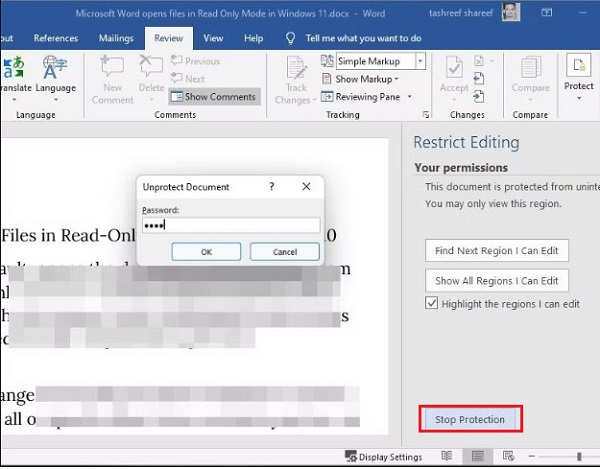Click the Tell me what you want to do box
This screenshot has height=469, width=600.
[363, 38]
